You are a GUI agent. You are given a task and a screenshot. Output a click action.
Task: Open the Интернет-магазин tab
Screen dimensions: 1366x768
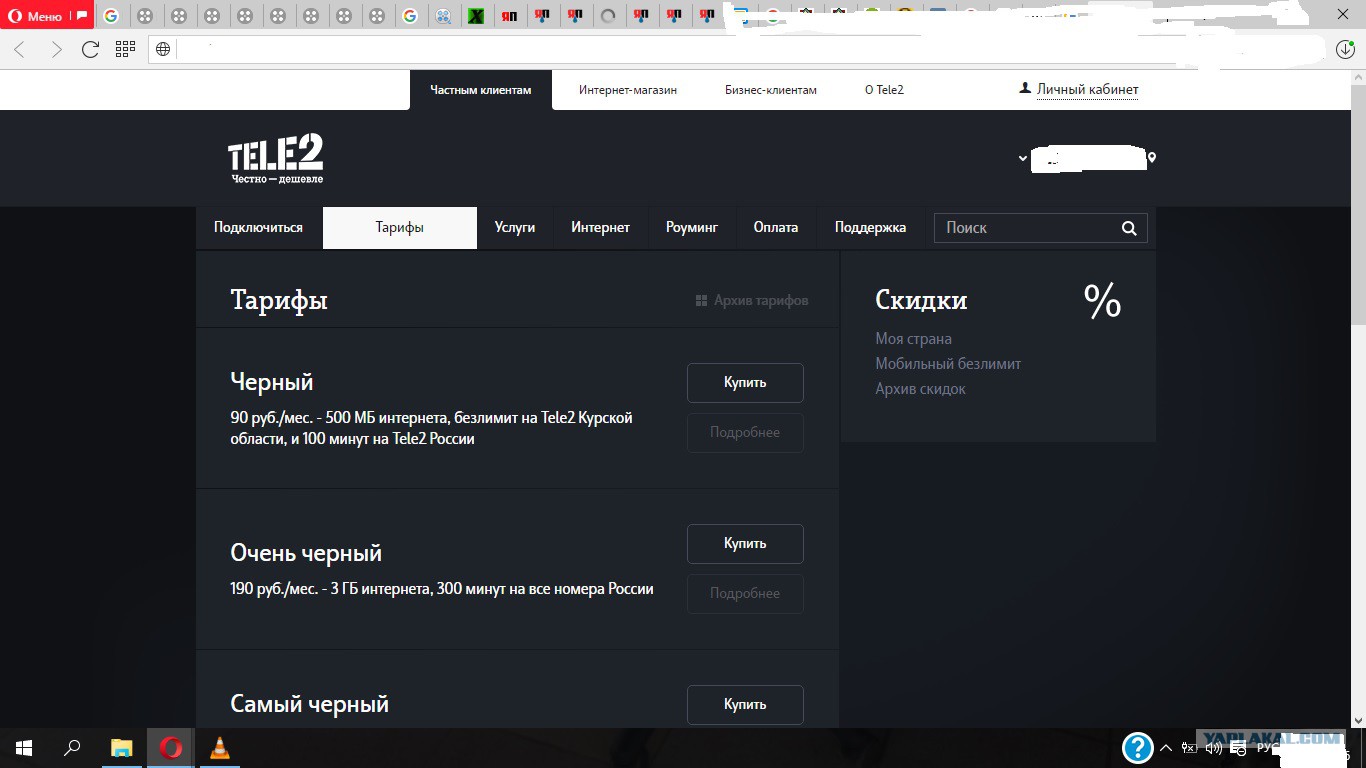[628, 90]
